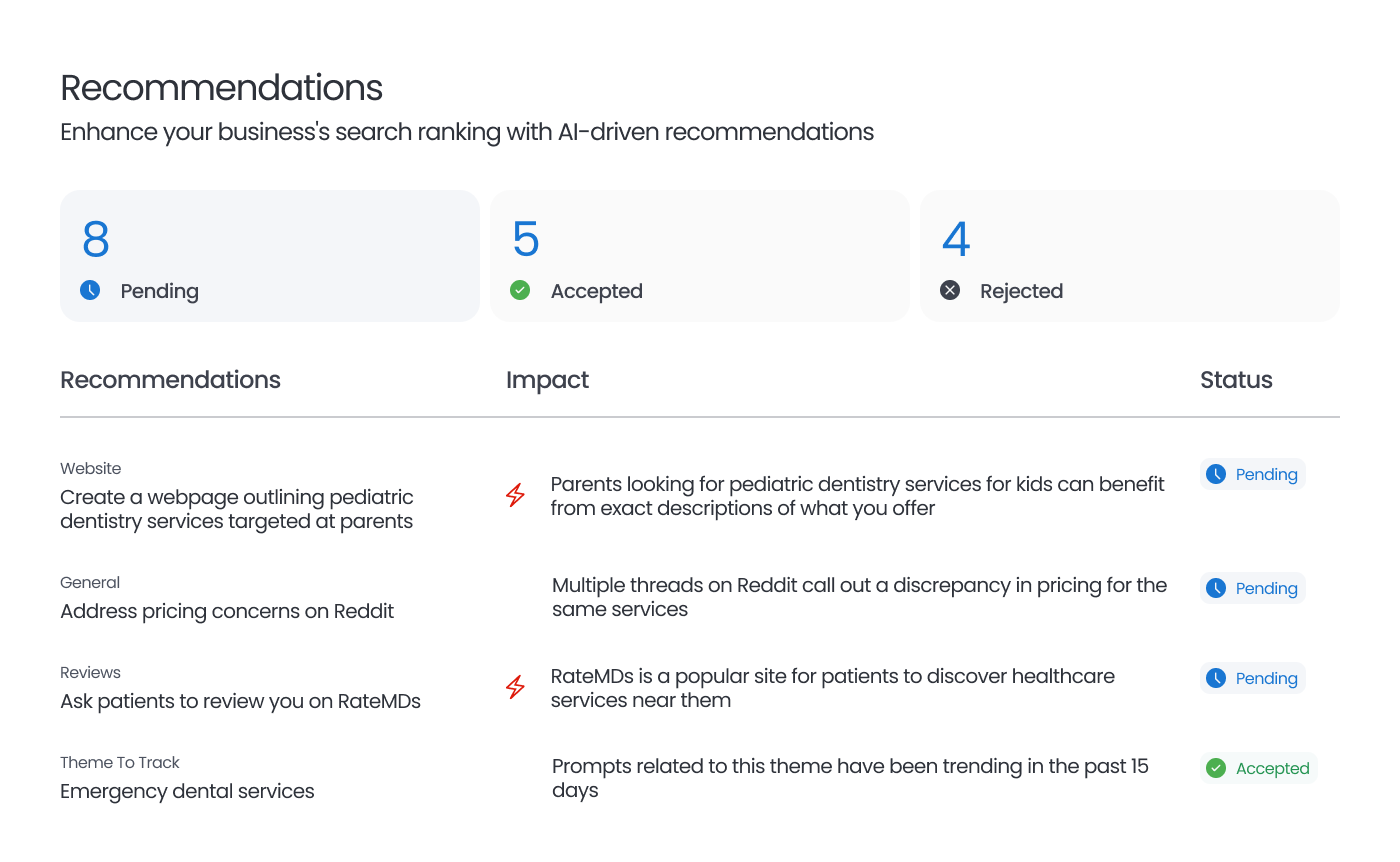Toggle the Accepted status on Emergency dental services
The image size is (1400, 862).
point(1259,768)
